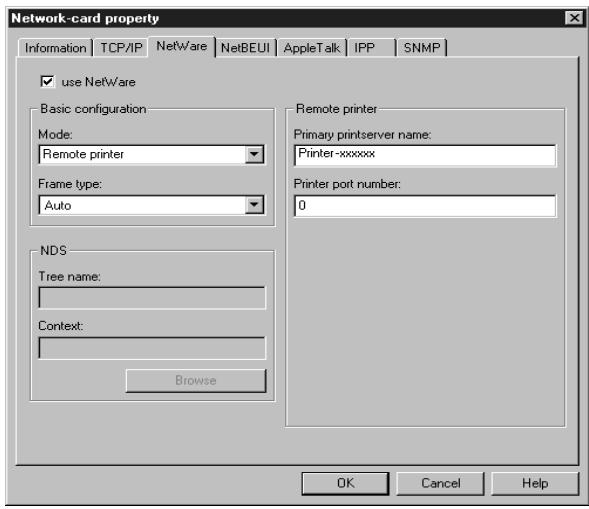Select the Mode combo box showing Remote printer
Viewport: 589px width, 509px height.
[x=151, y=154]
